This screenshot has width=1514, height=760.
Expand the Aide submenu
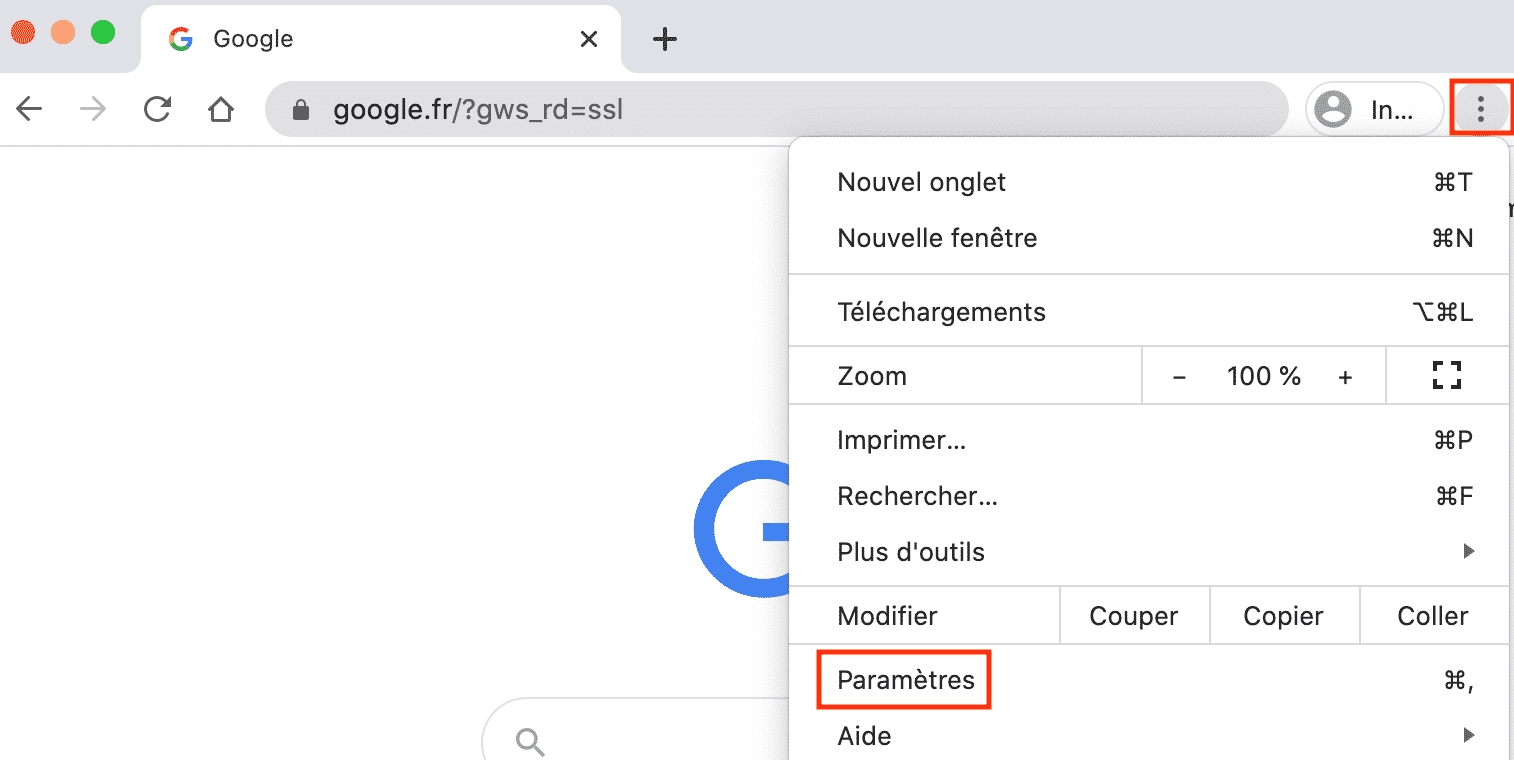point(862,736)
